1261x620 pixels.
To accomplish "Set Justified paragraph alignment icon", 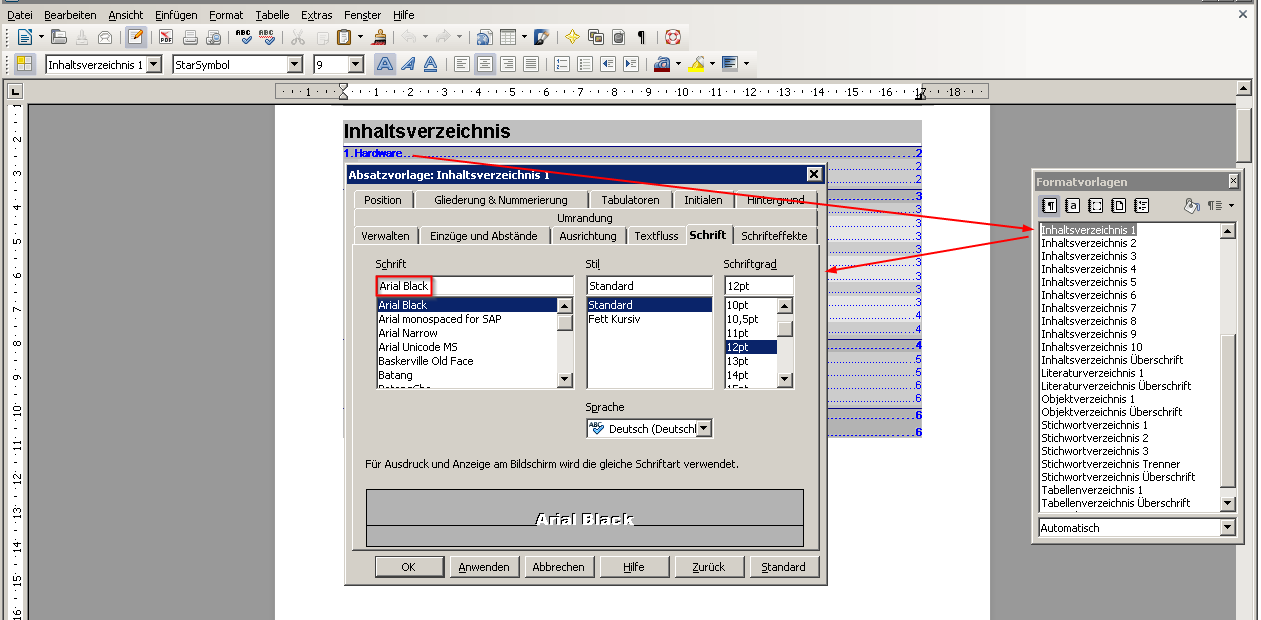I will point(531,64).
